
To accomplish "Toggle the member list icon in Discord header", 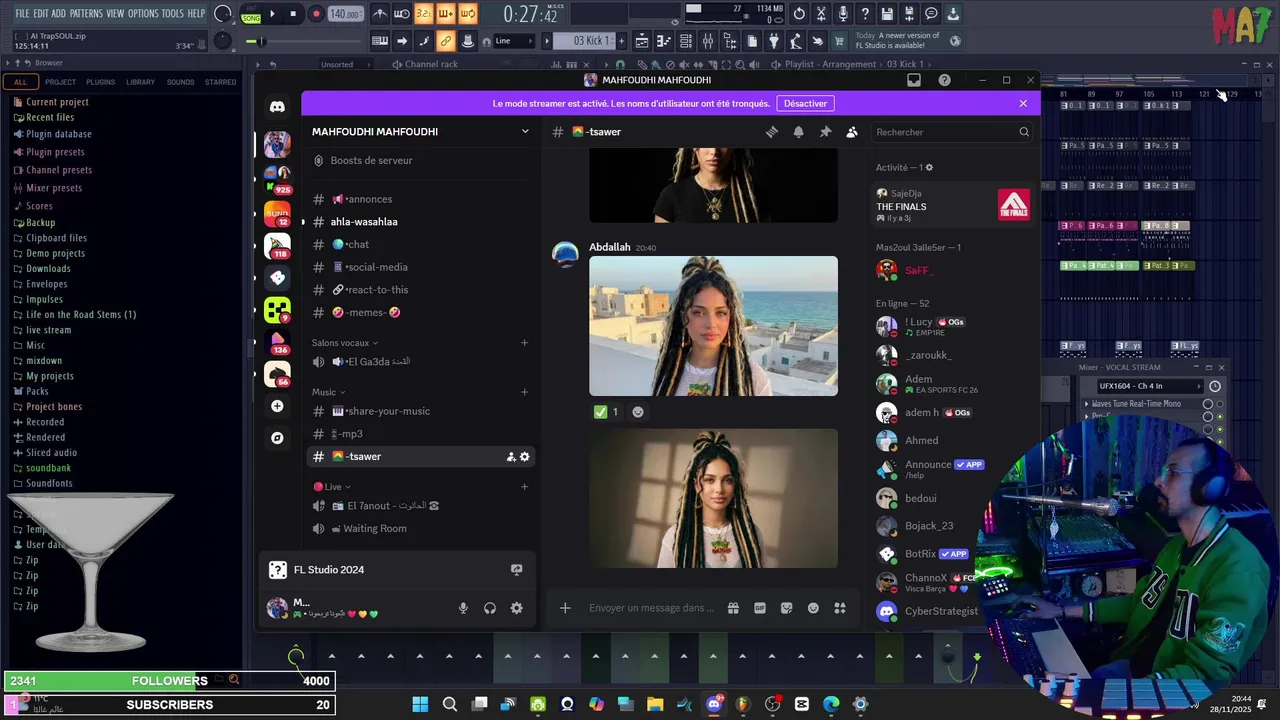I will 852,132.
